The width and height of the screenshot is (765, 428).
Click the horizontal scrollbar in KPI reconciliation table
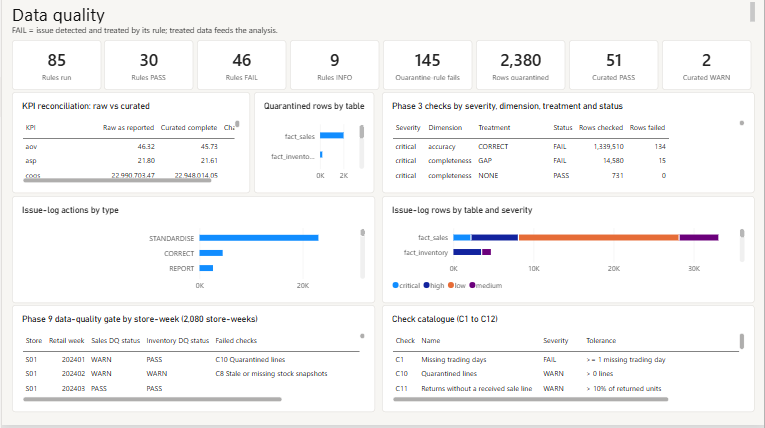pyautogui.click(x=117, y=180)
